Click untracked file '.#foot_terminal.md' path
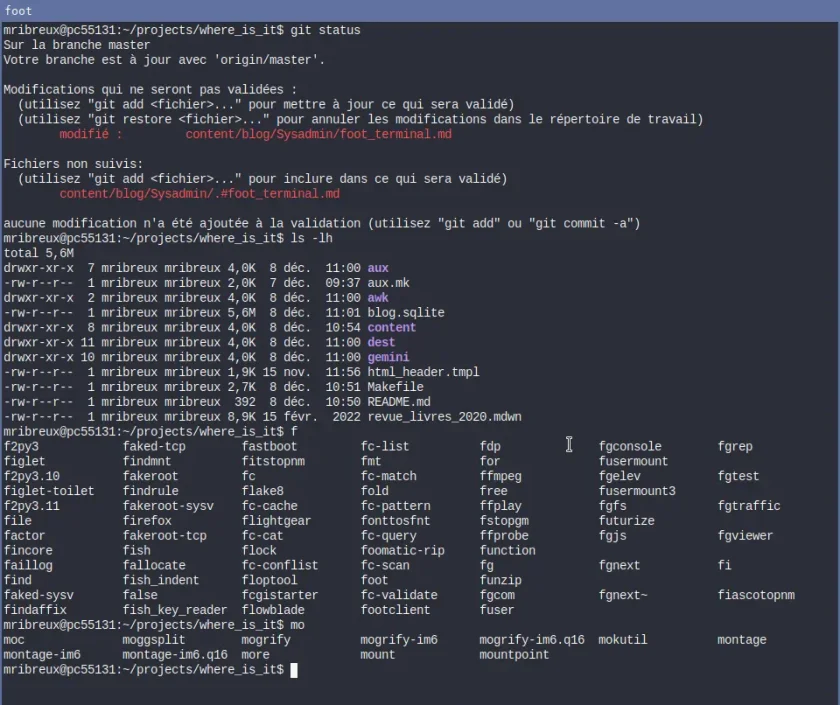The image size is (840, 705). click(x=199, y=194)
